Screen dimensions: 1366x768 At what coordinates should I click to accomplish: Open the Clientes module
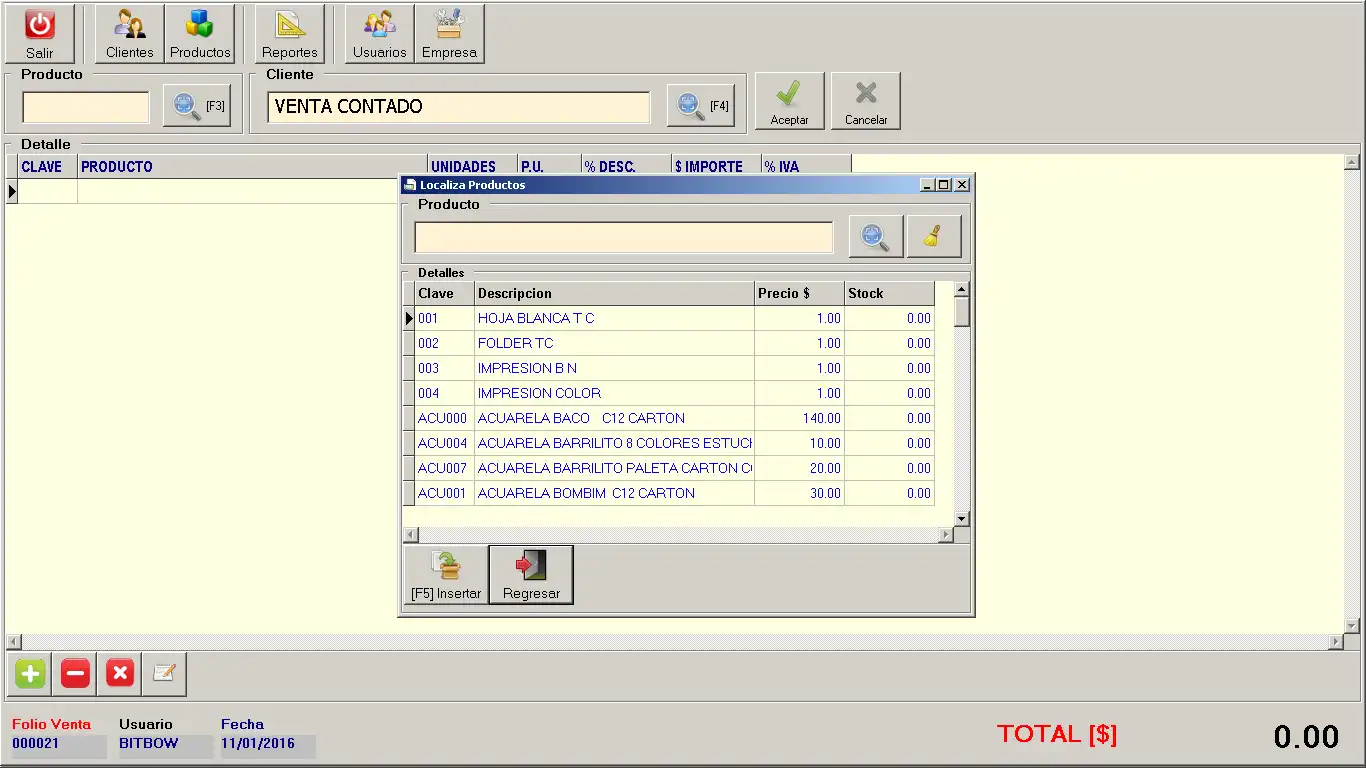coord(130,34)
